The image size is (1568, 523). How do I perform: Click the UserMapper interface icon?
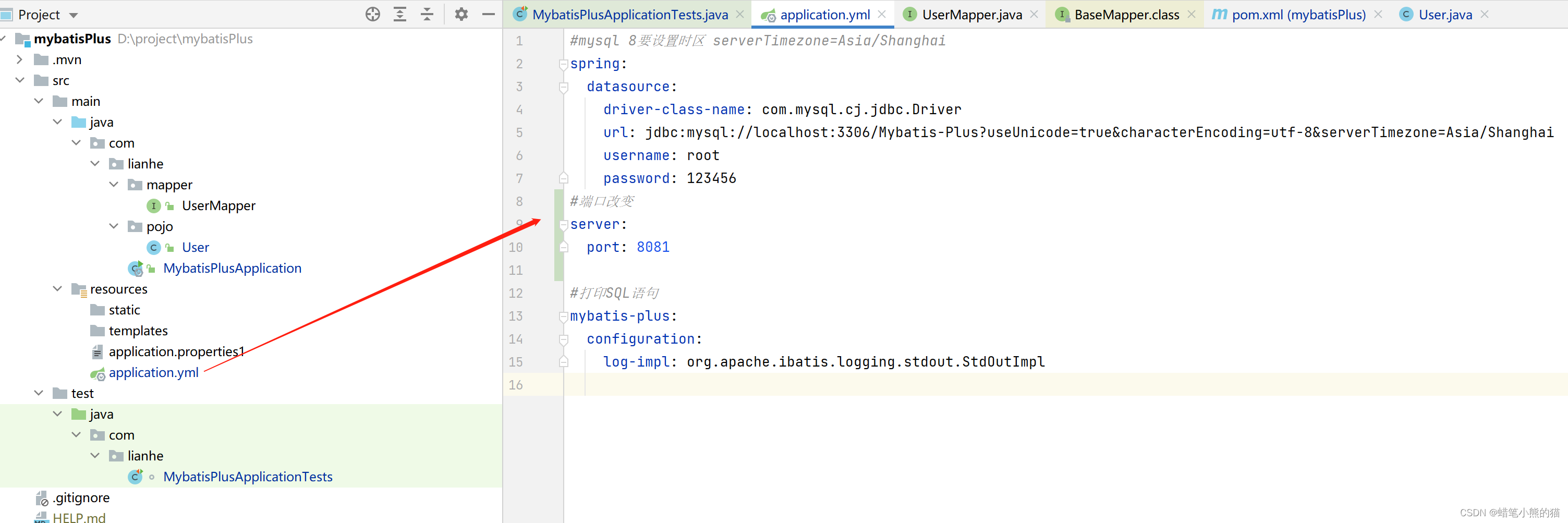click(153, 206)
